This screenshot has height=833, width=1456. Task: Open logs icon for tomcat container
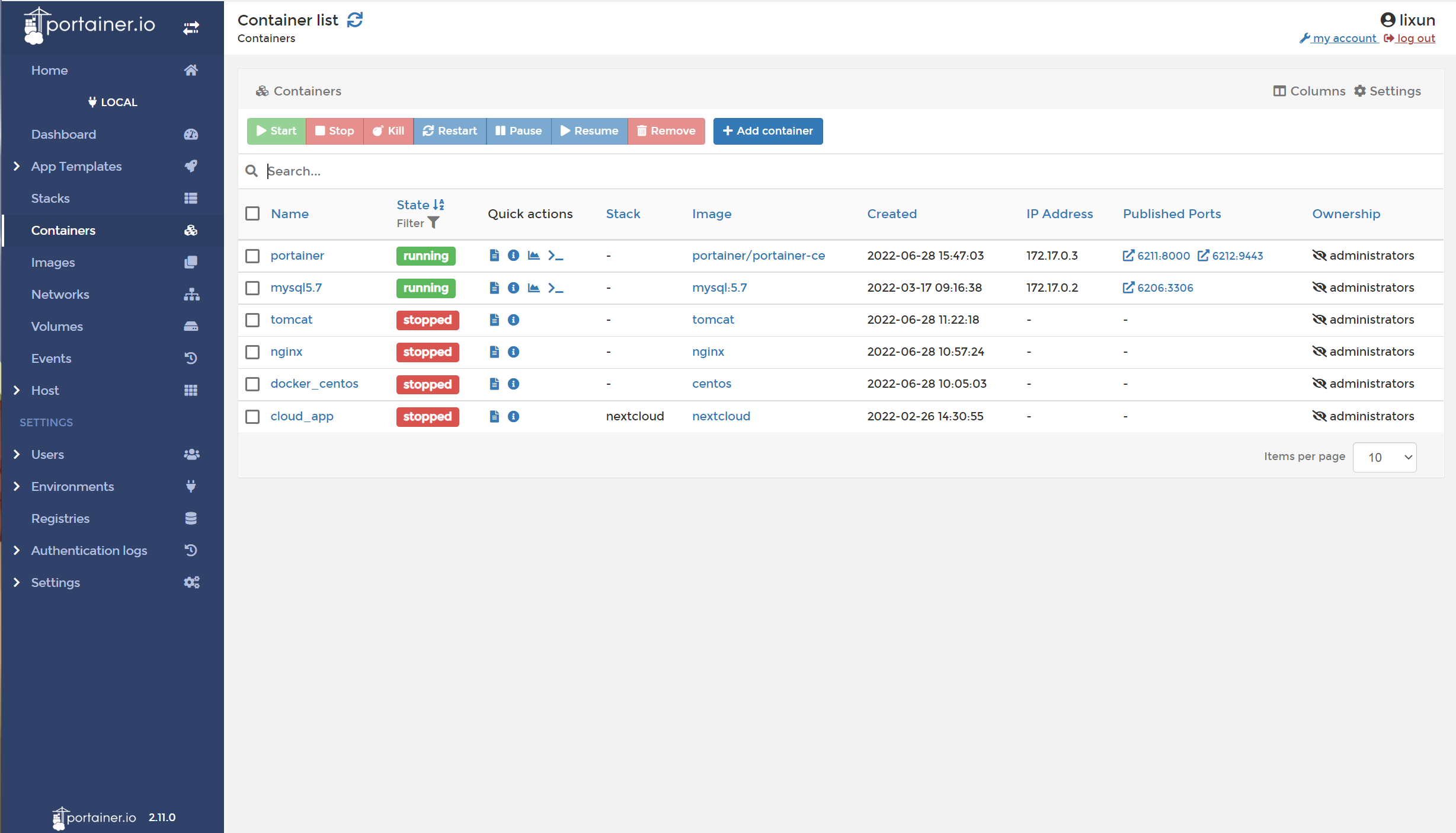click(494, 320)
